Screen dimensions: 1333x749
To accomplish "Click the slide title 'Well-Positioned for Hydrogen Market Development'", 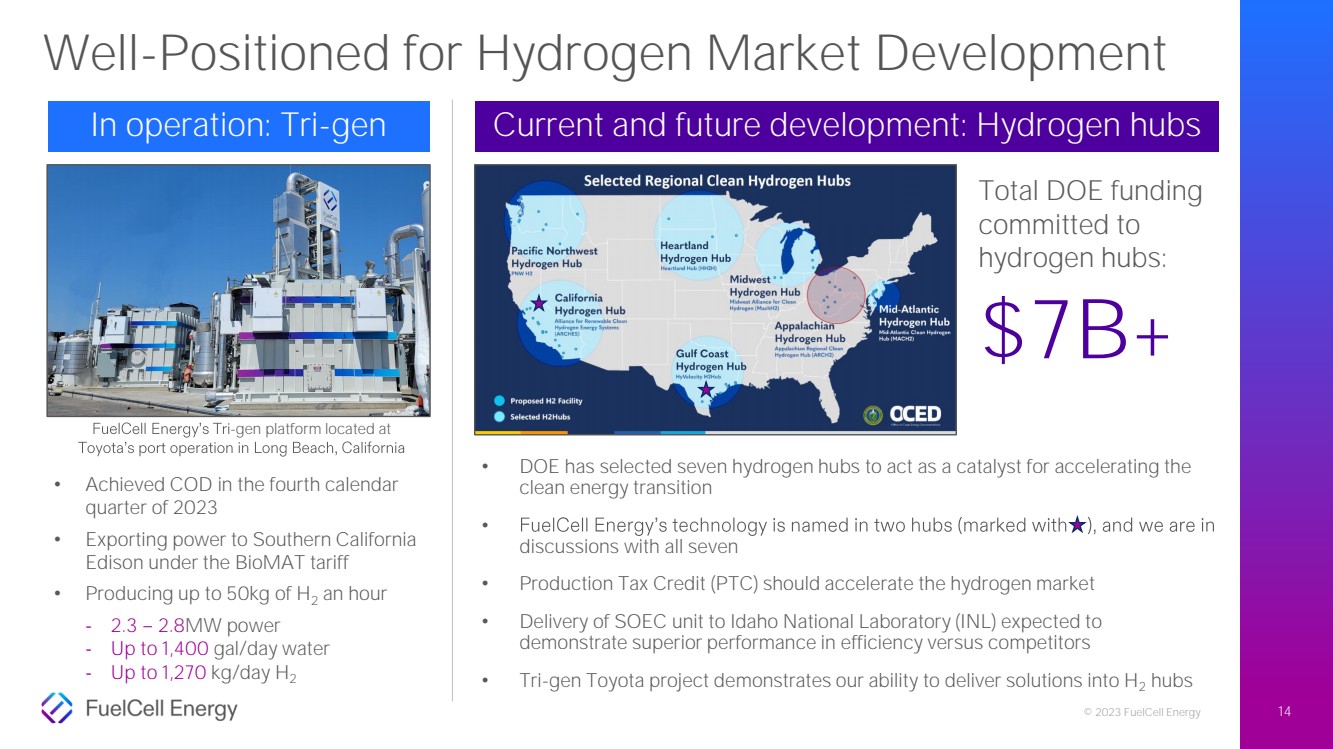I will click(x=604, y=53).
